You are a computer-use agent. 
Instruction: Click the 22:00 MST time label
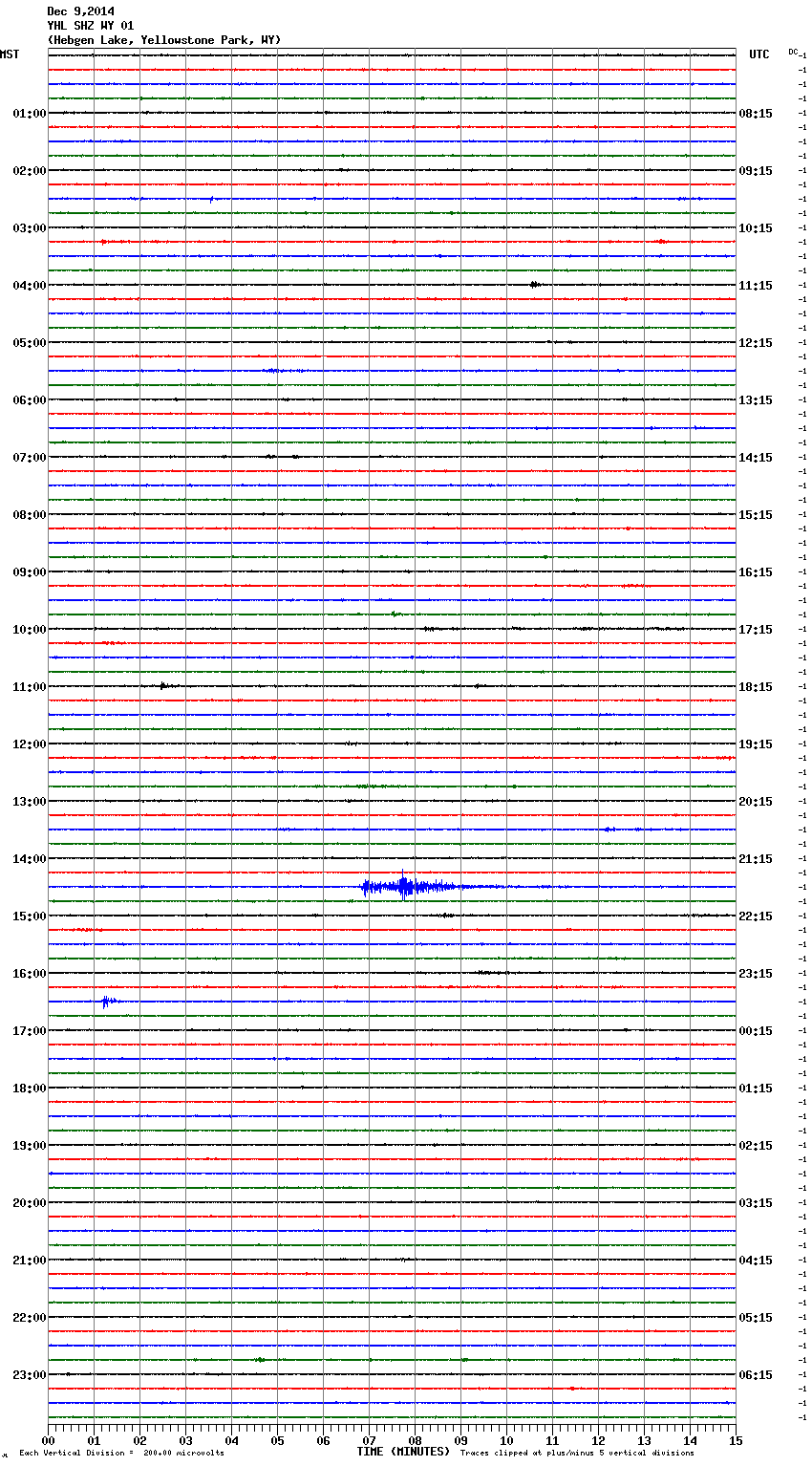click(x=30, y=1318)
